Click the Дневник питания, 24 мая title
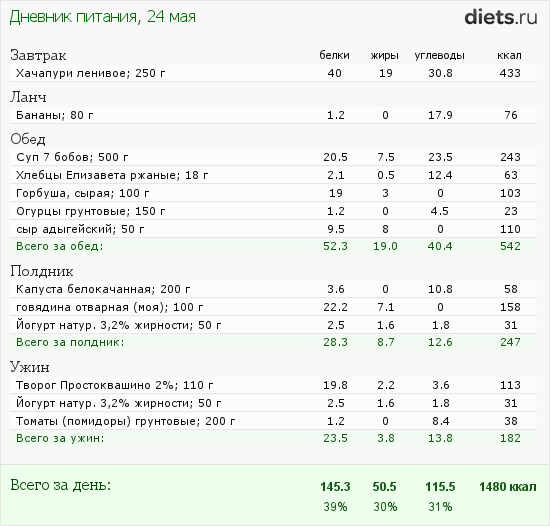The width and height of the screenshot is (550, 526). pos(102,17)
